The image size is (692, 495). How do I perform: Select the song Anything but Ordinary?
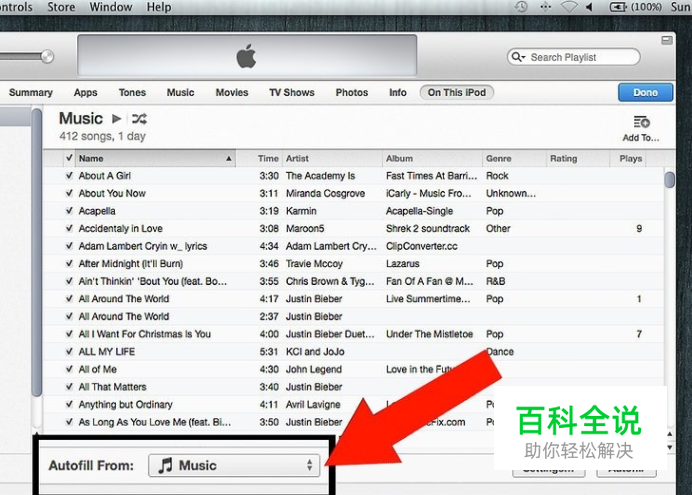coord(125,405)
